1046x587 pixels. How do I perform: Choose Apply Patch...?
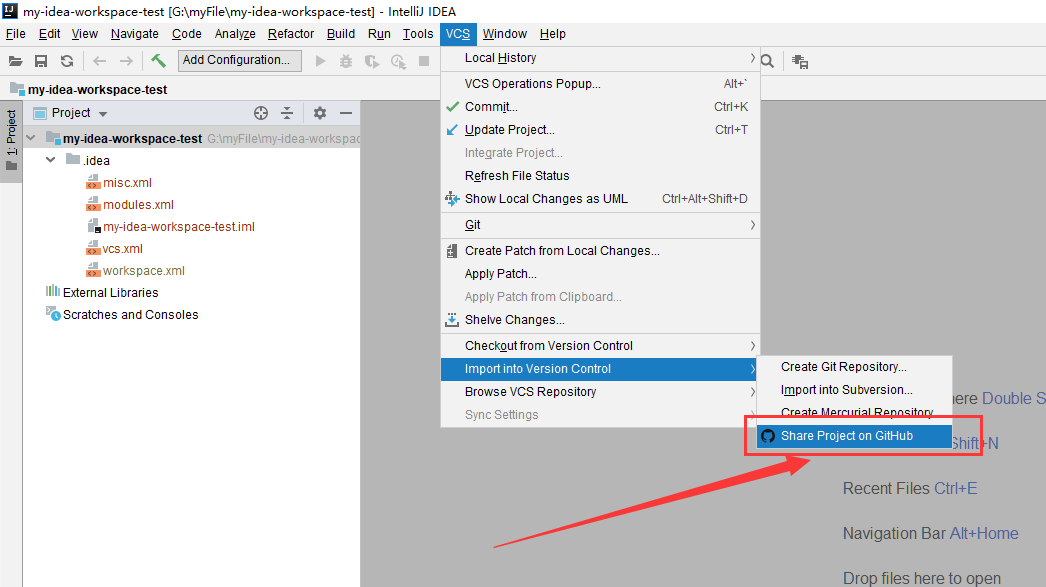point(600,273)
